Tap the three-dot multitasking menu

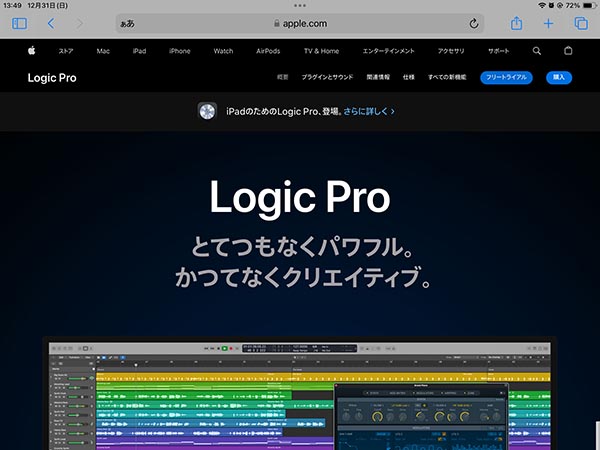(300, 5)
